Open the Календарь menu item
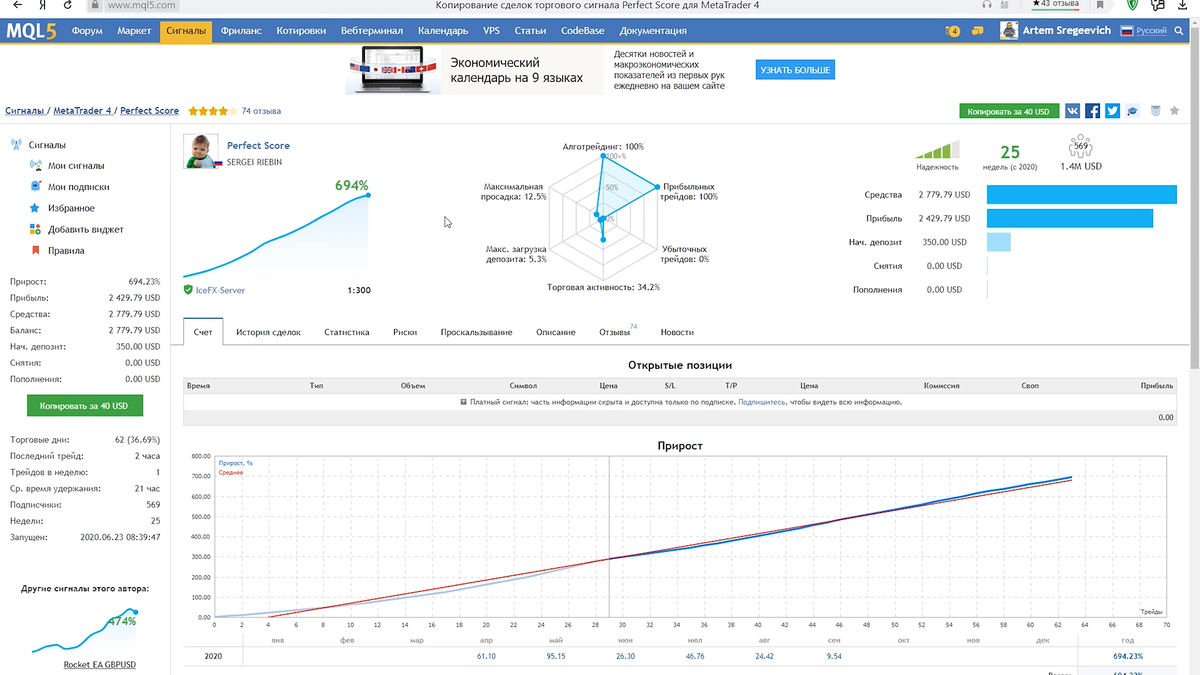The width and height of the screenshot is (1200, 675). [443, 31]
